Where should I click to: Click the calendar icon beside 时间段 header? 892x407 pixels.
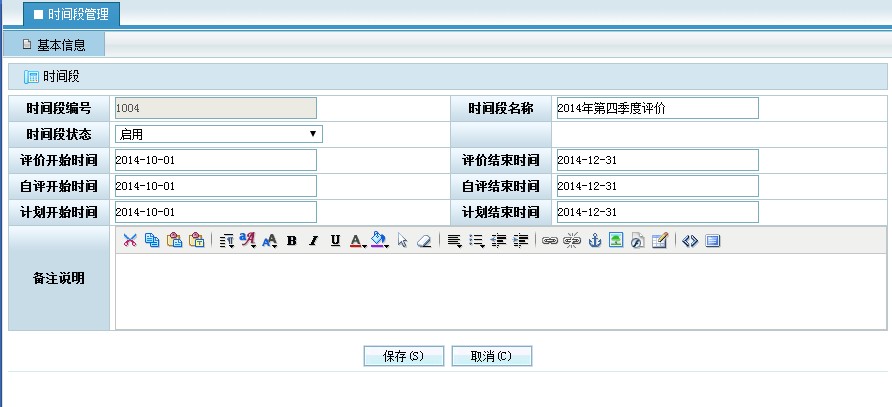31,77
